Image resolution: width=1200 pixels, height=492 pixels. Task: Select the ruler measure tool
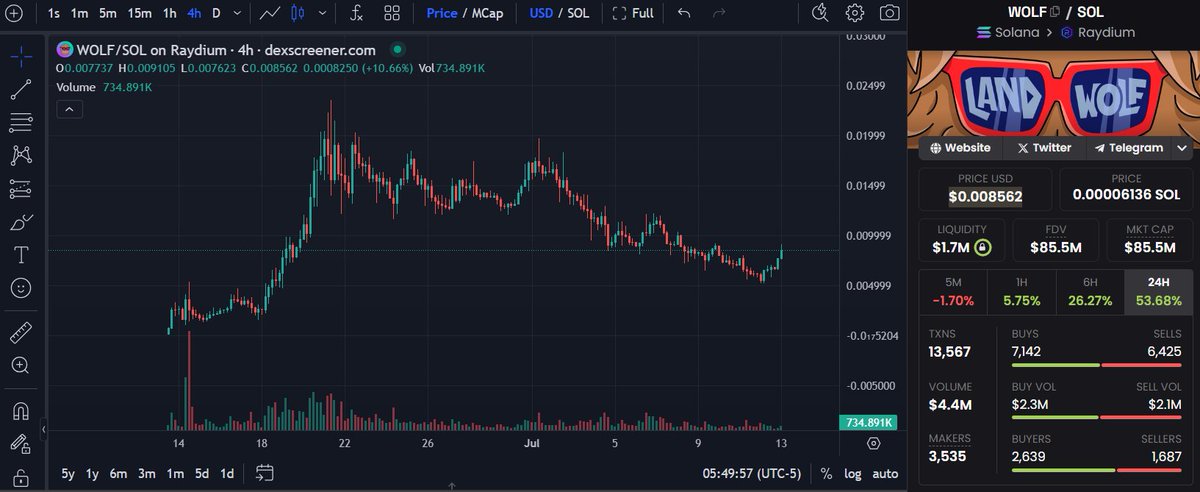pos(20,332)
